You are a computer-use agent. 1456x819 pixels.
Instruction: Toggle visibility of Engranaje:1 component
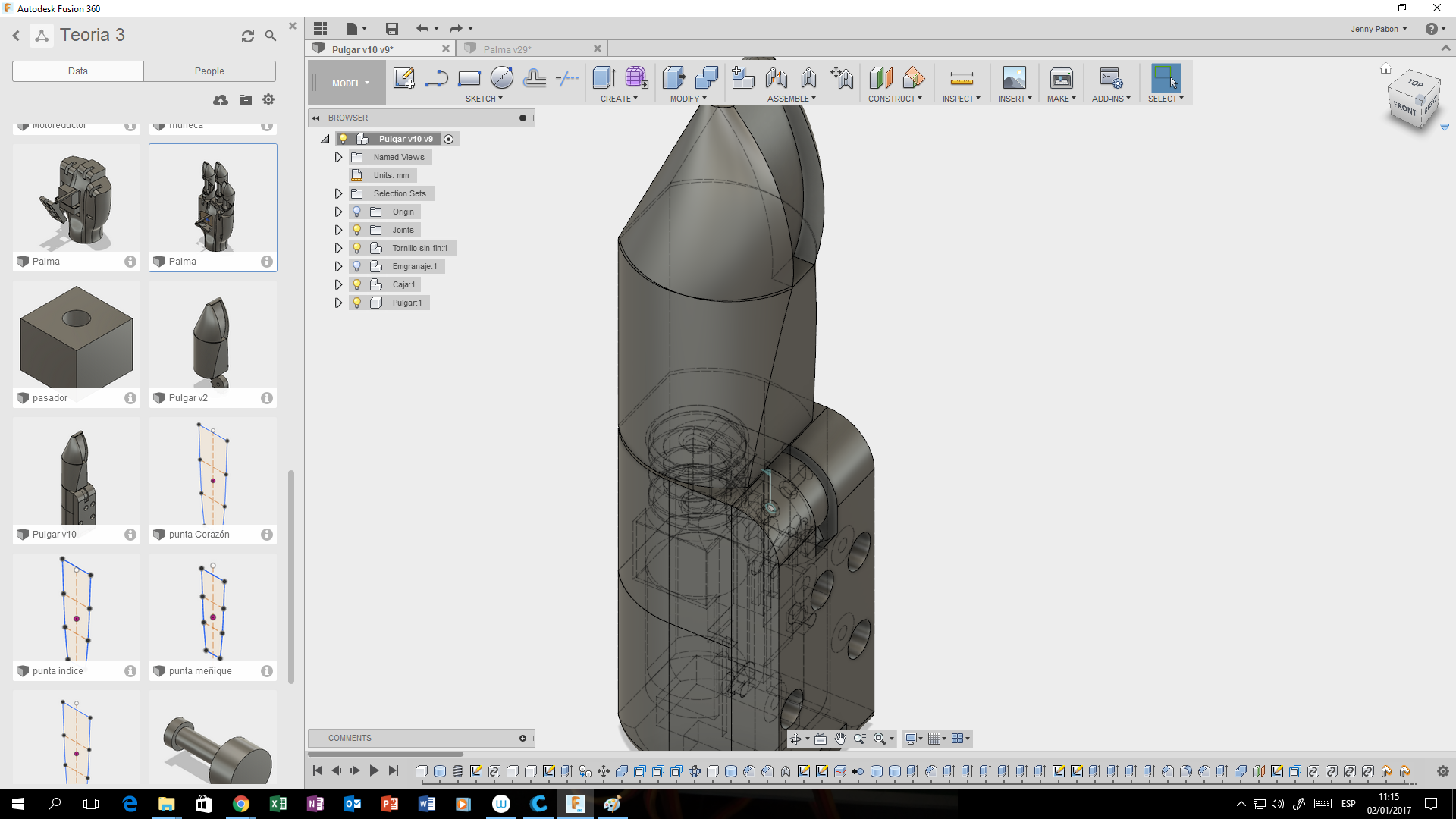[x=357, y=266]
